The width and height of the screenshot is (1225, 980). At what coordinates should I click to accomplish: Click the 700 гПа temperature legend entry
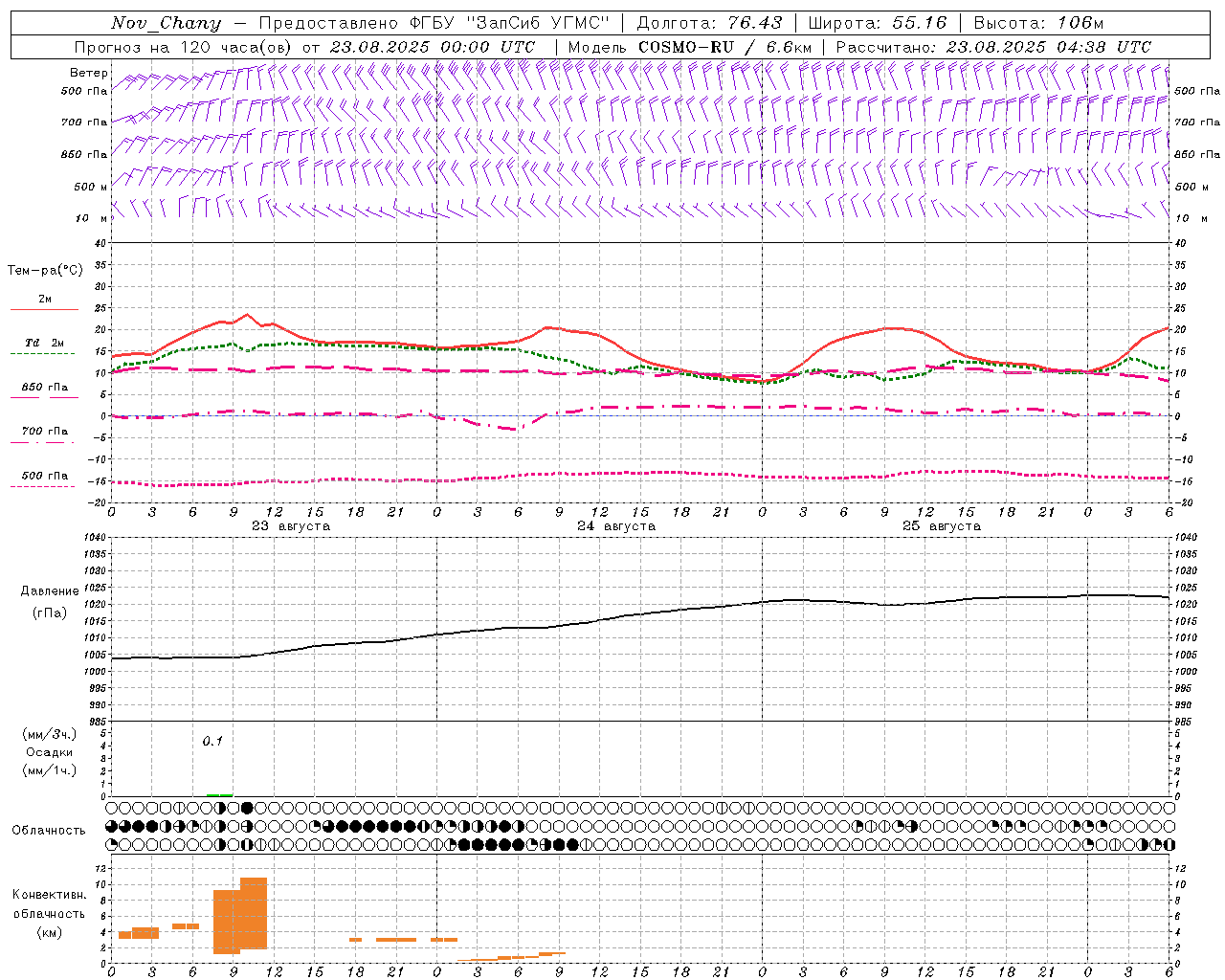click(44, 432)
